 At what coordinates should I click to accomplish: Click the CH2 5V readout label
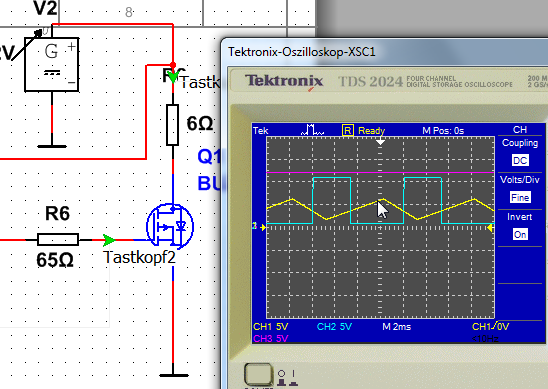click(x=334, y=327)
